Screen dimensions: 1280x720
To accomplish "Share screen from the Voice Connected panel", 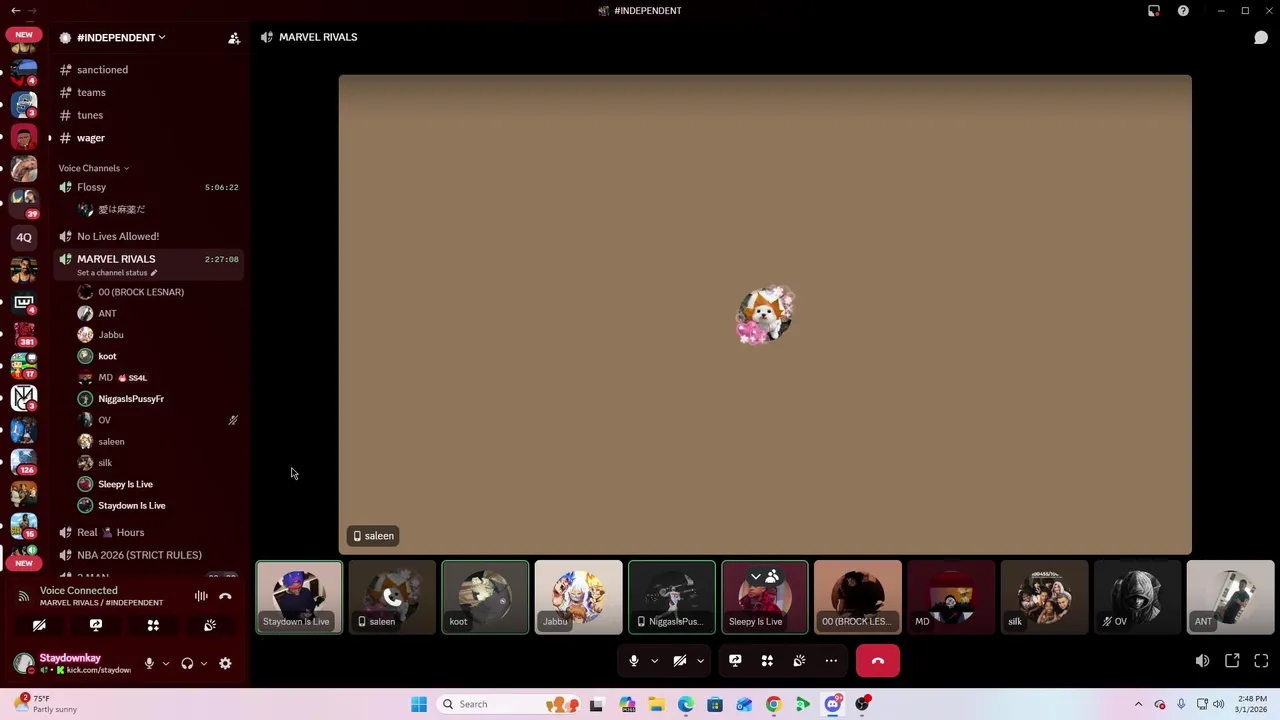I will coord(96,625).
